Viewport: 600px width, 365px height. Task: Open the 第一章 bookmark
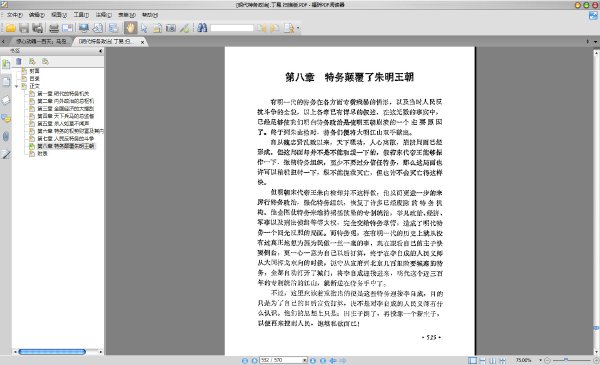point(63,93)
